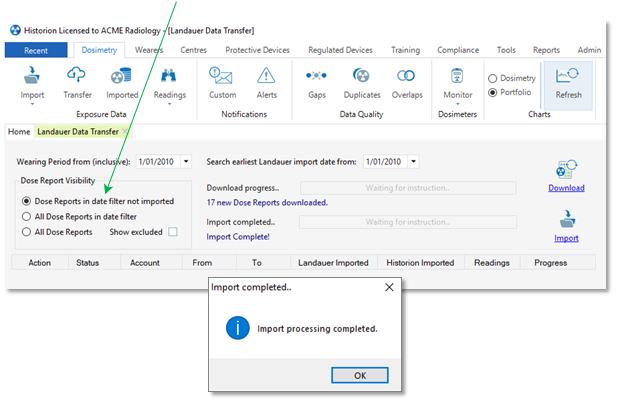Open the Recent tab
Image resolution: width=618 pixels, height=404 pixels.
(x=36, y=50)
